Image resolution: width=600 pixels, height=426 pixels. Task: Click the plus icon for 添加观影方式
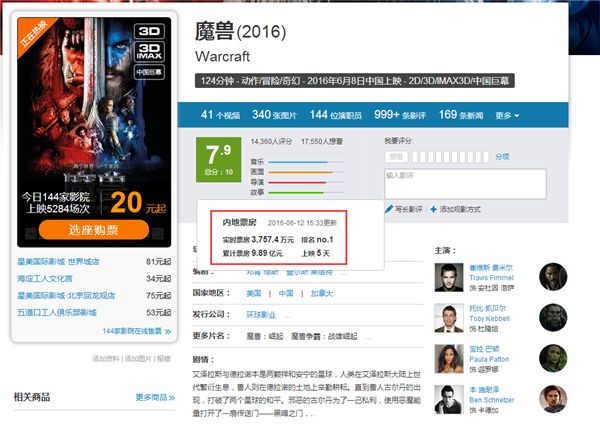point(434,209)
